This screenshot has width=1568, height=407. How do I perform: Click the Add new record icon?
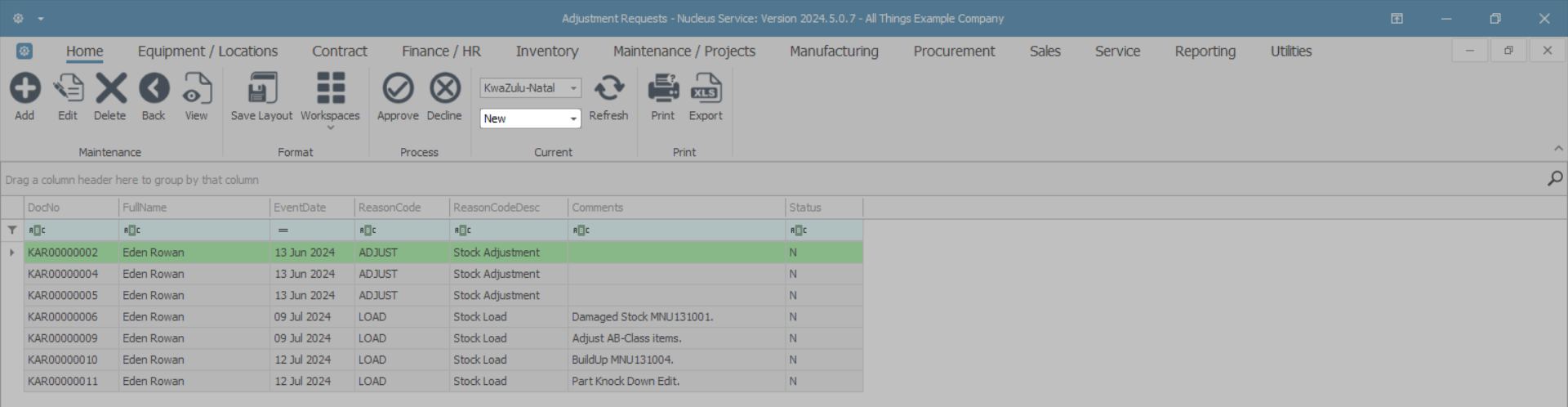24,88
